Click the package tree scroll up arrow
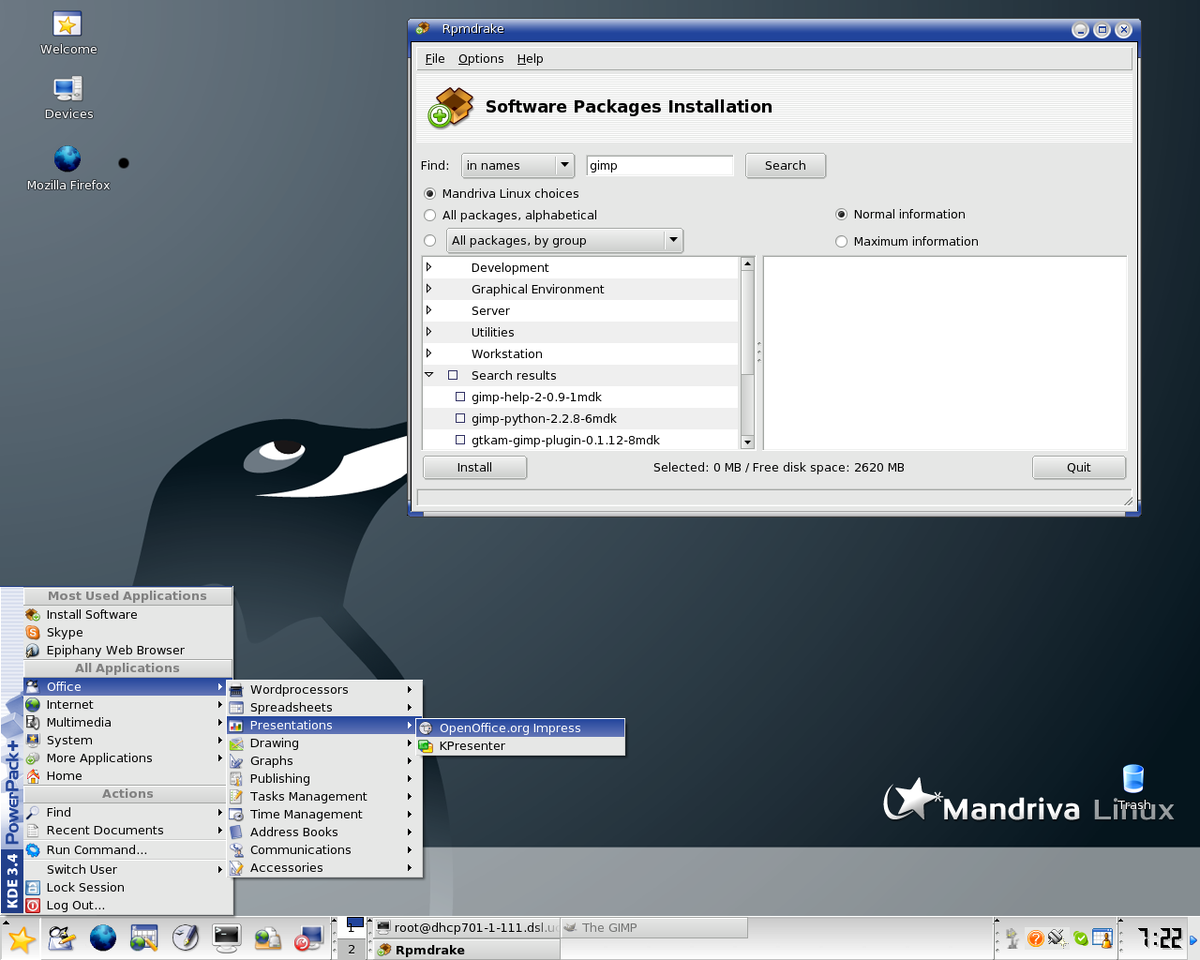The width and height of the screenshot is (1200, 960). click(747, 264)
